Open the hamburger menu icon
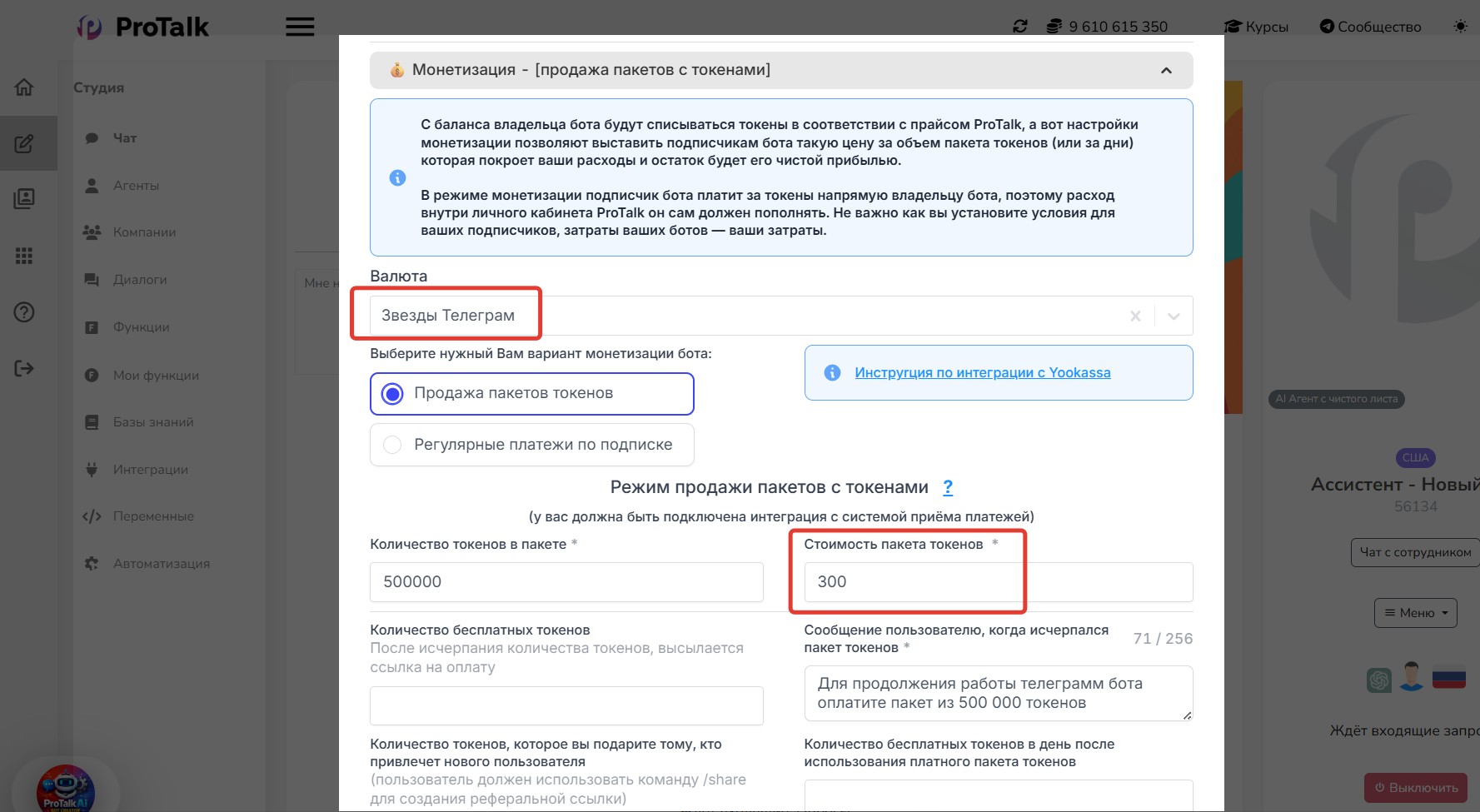 (x=300, y=27)
